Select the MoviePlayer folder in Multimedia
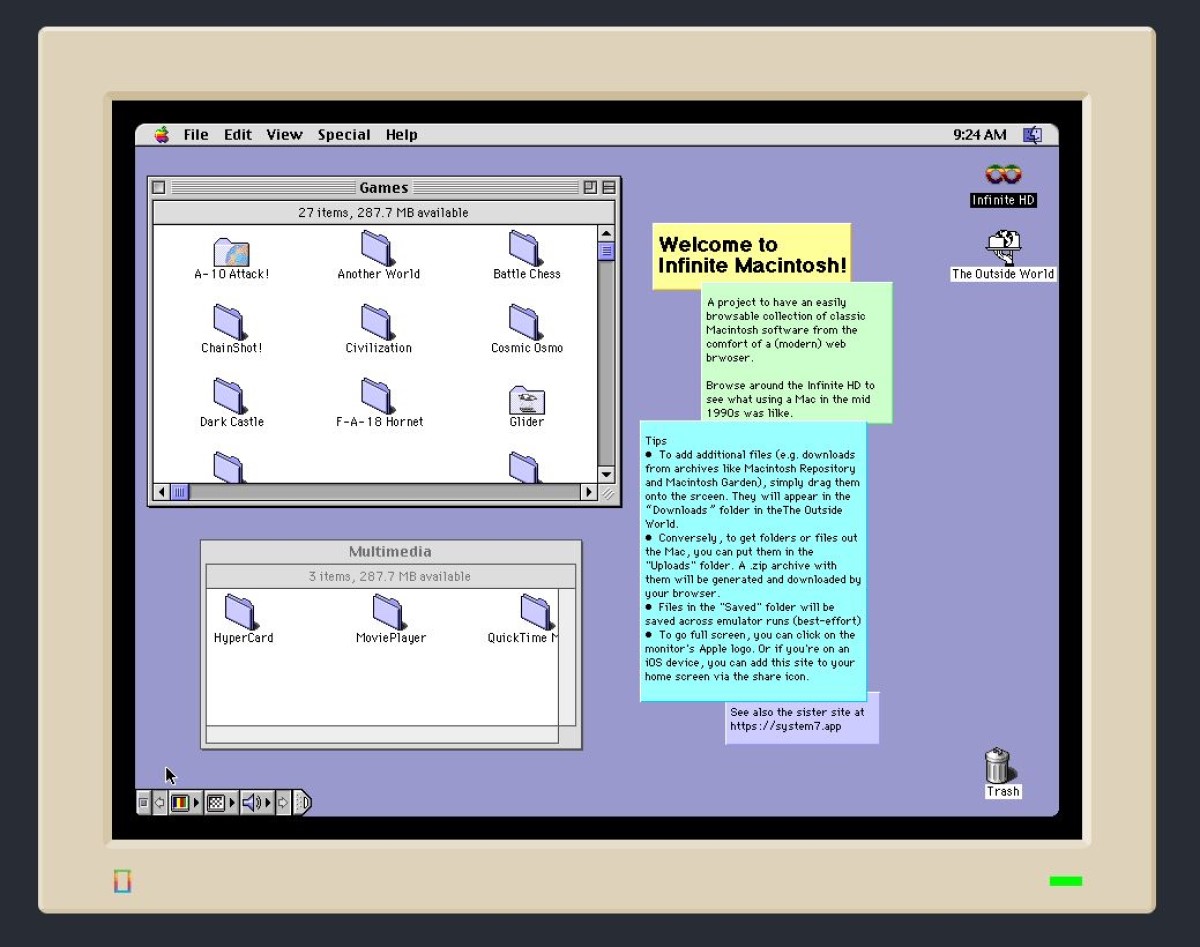 (x=390, y=612)
